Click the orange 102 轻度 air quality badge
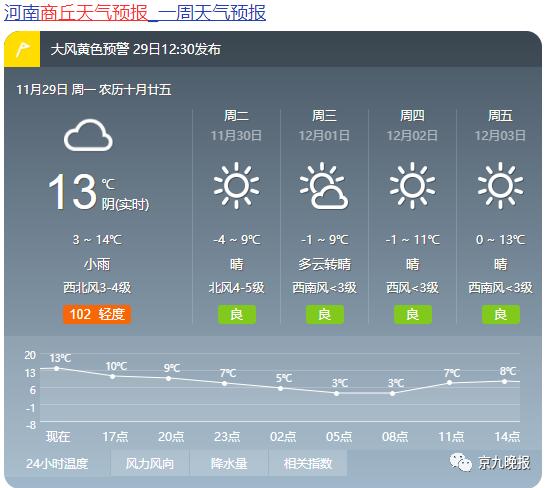 97,314
